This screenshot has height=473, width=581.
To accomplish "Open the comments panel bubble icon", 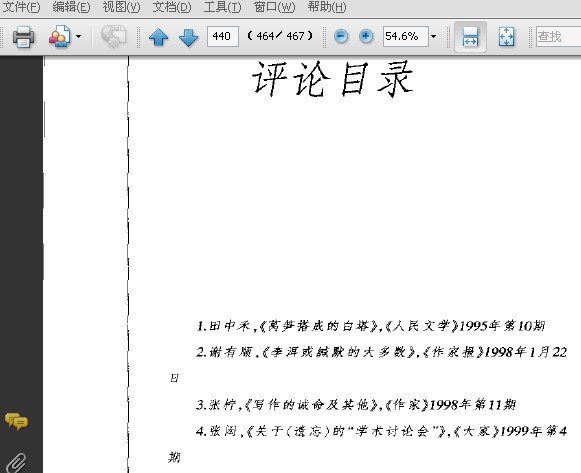I will coord(16,422).
